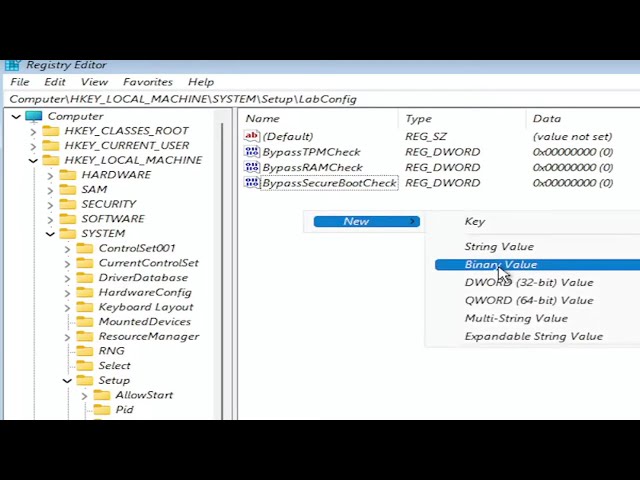Click the Setup folder icon
The height and width of the screenshot is (480, 640).
[85, 380]
